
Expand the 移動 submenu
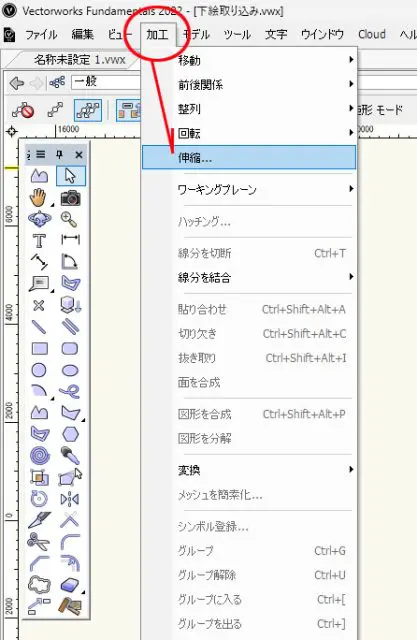[249, 60]
